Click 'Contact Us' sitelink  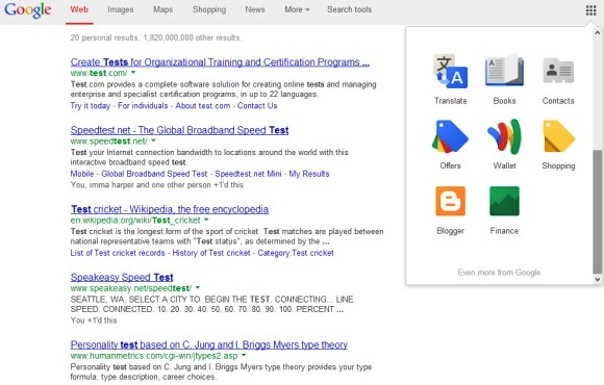257,106
